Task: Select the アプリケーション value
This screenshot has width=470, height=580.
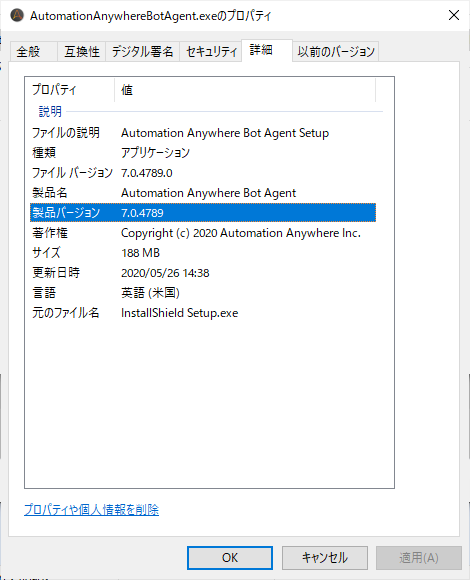Action: [x=155, y=153]
